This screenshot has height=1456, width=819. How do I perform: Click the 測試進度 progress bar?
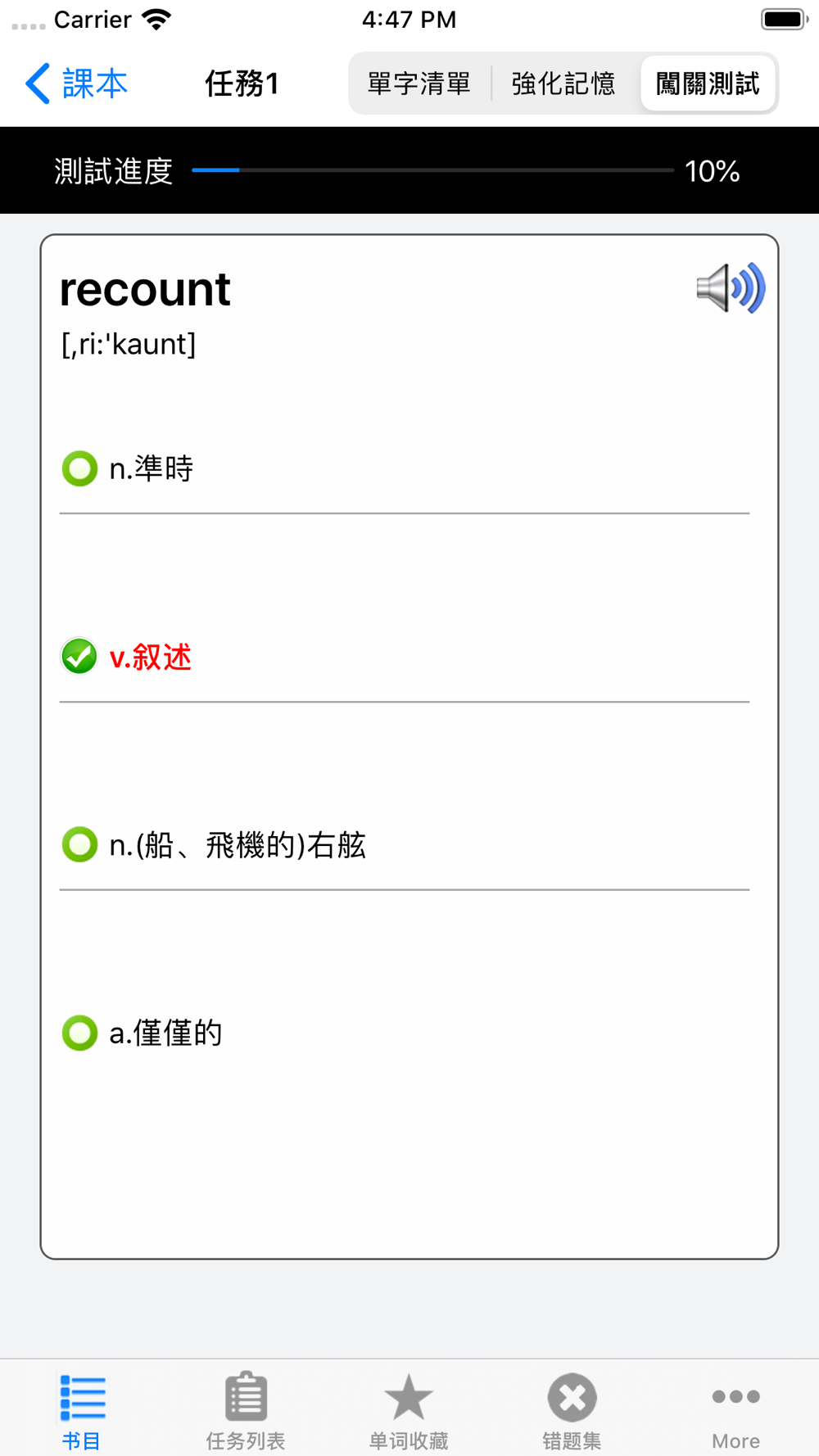(432, 170)
